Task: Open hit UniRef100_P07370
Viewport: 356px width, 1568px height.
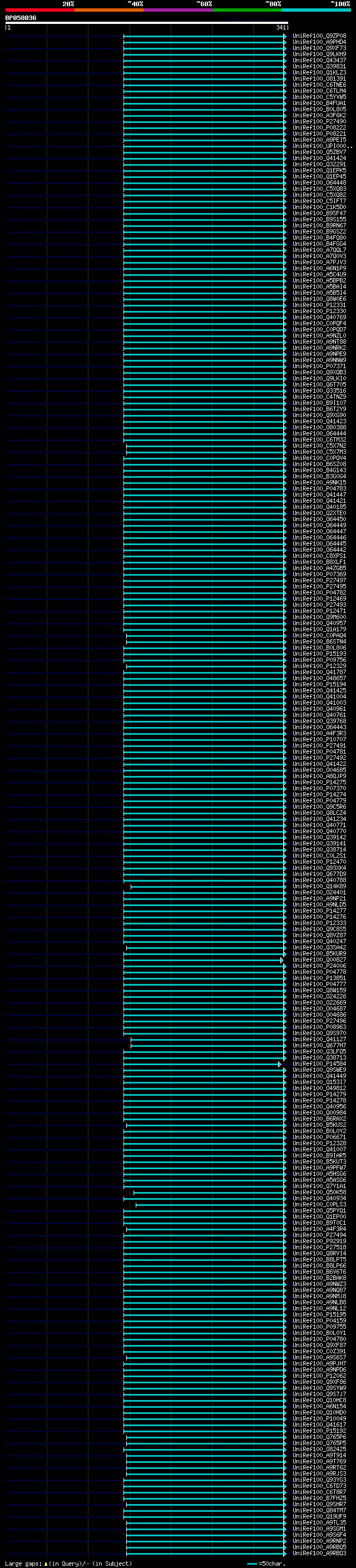Action: (x=319, y=788)
